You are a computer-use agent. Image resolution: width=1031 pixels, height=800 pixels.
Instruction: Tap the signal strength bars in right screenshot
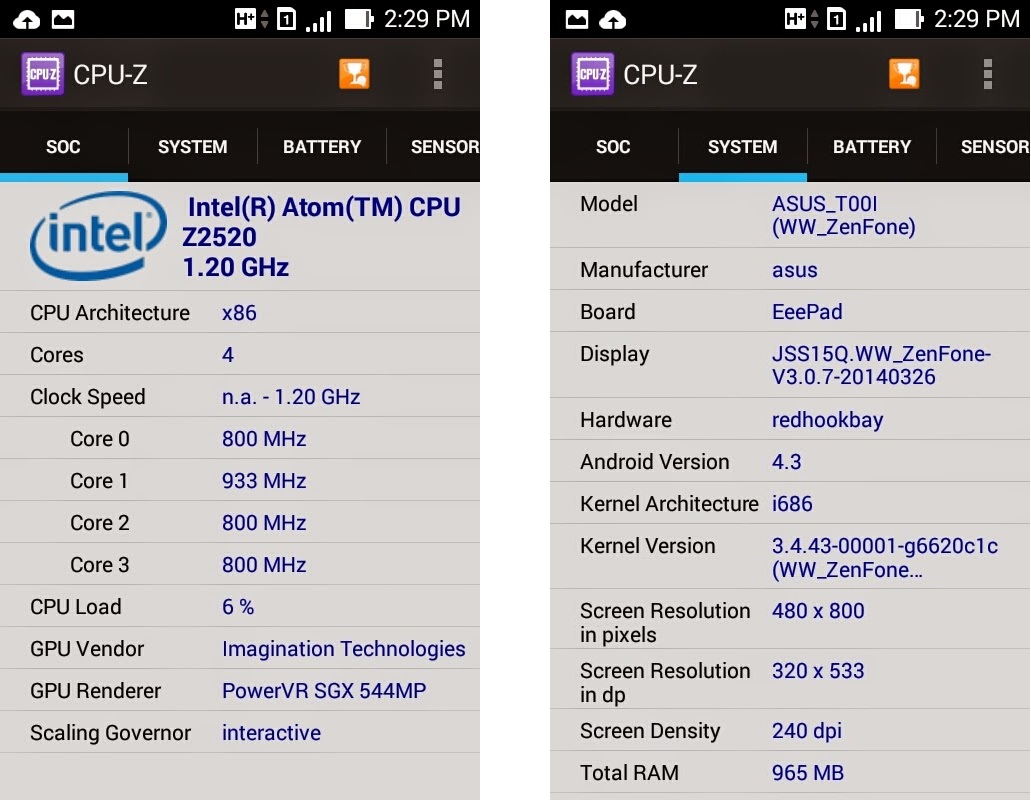pos(869,20)
